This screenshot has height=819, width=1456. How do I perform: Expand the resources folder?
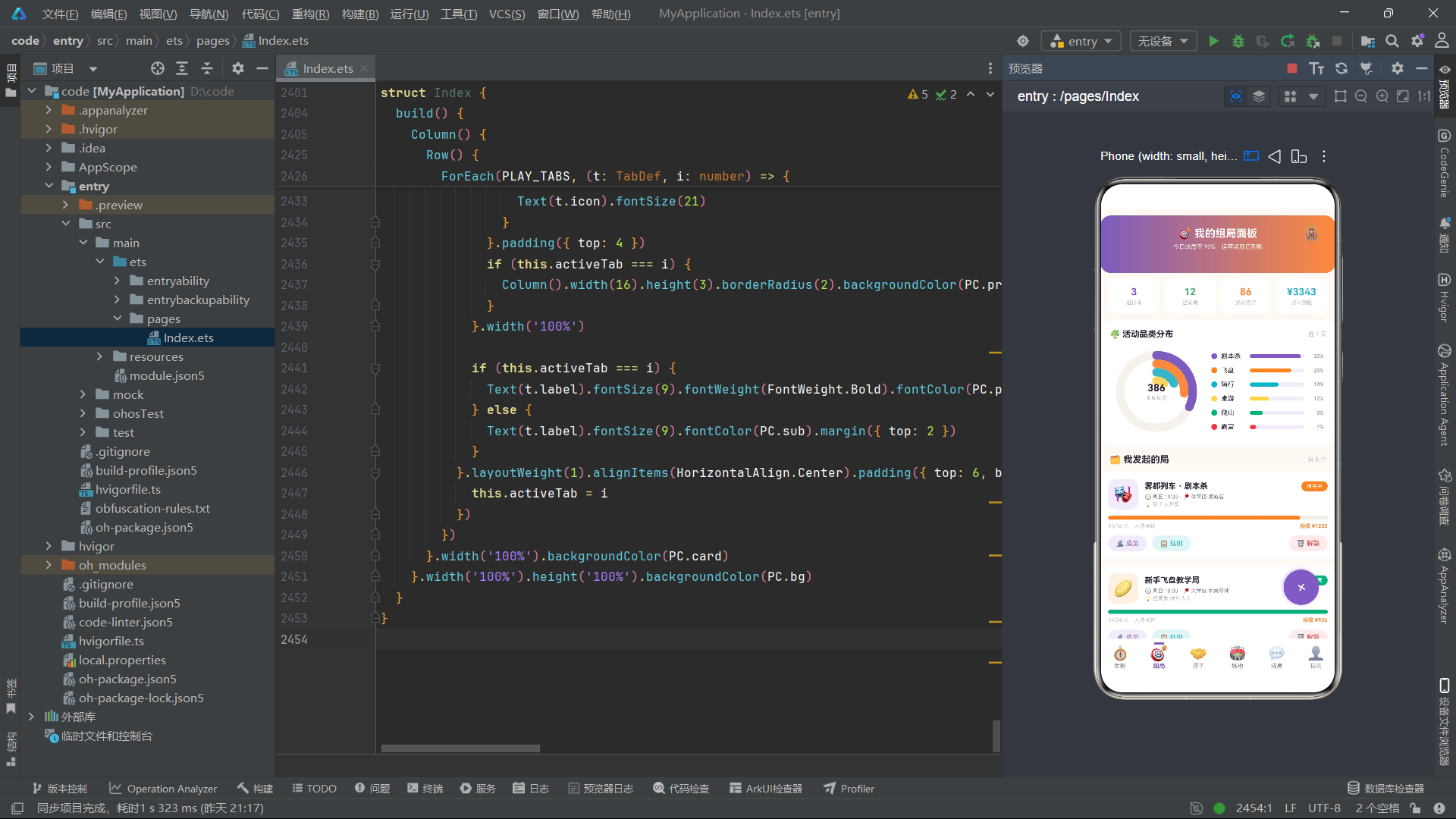(x=99, y=356)
